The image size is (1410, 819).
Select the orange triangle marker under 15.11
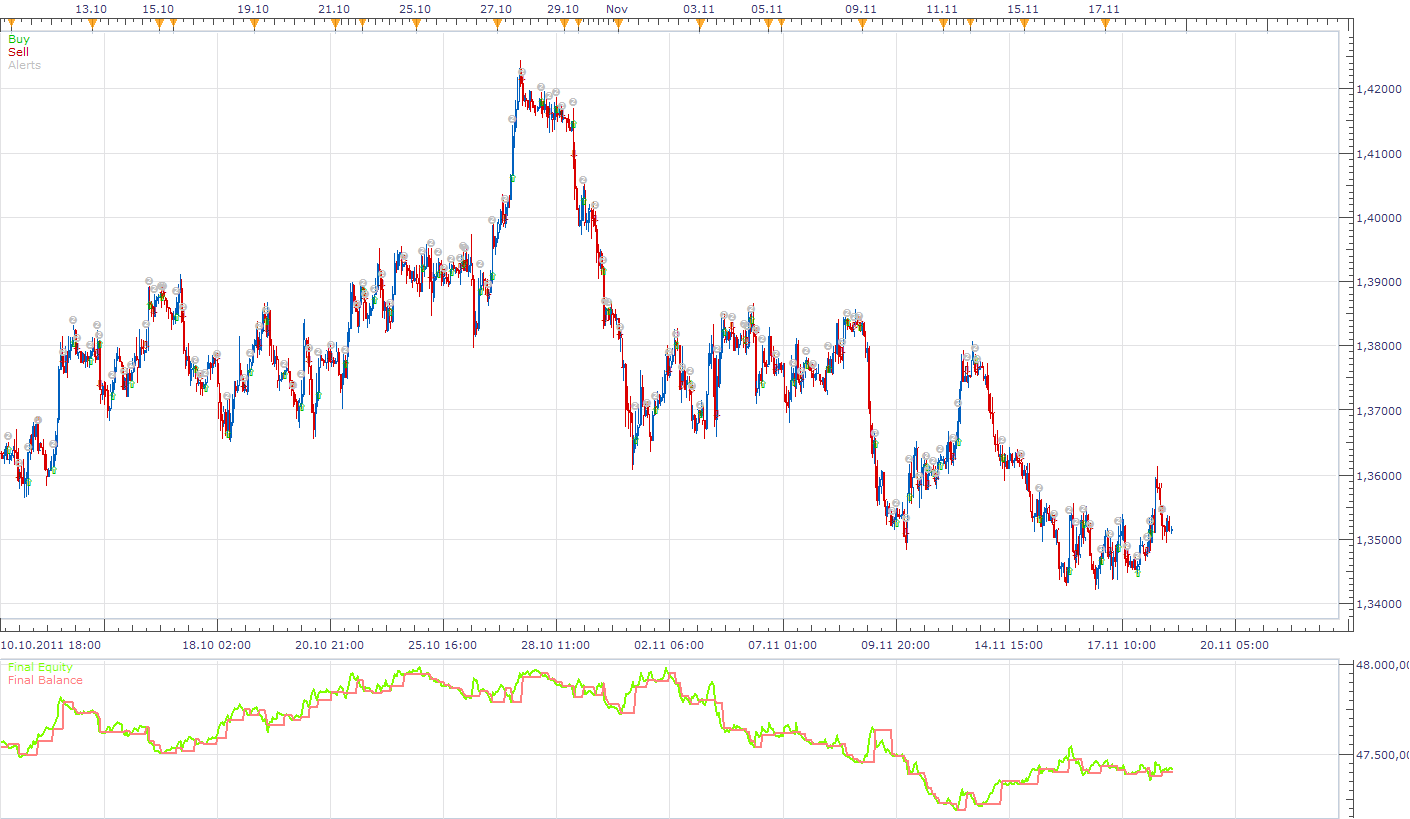pos(1023,25)
